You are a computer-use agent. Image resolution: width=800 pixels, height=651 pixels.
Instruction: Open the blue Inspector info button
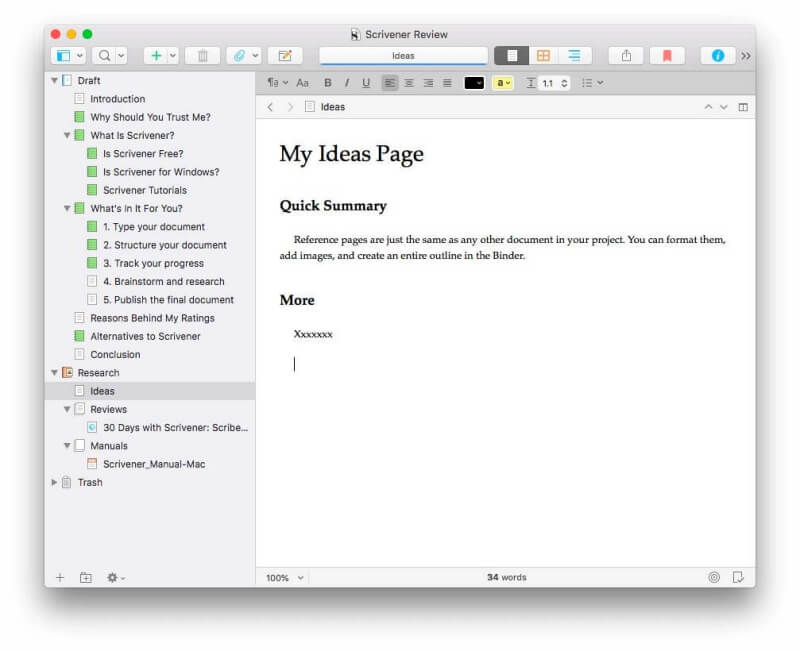coord(717,56)
